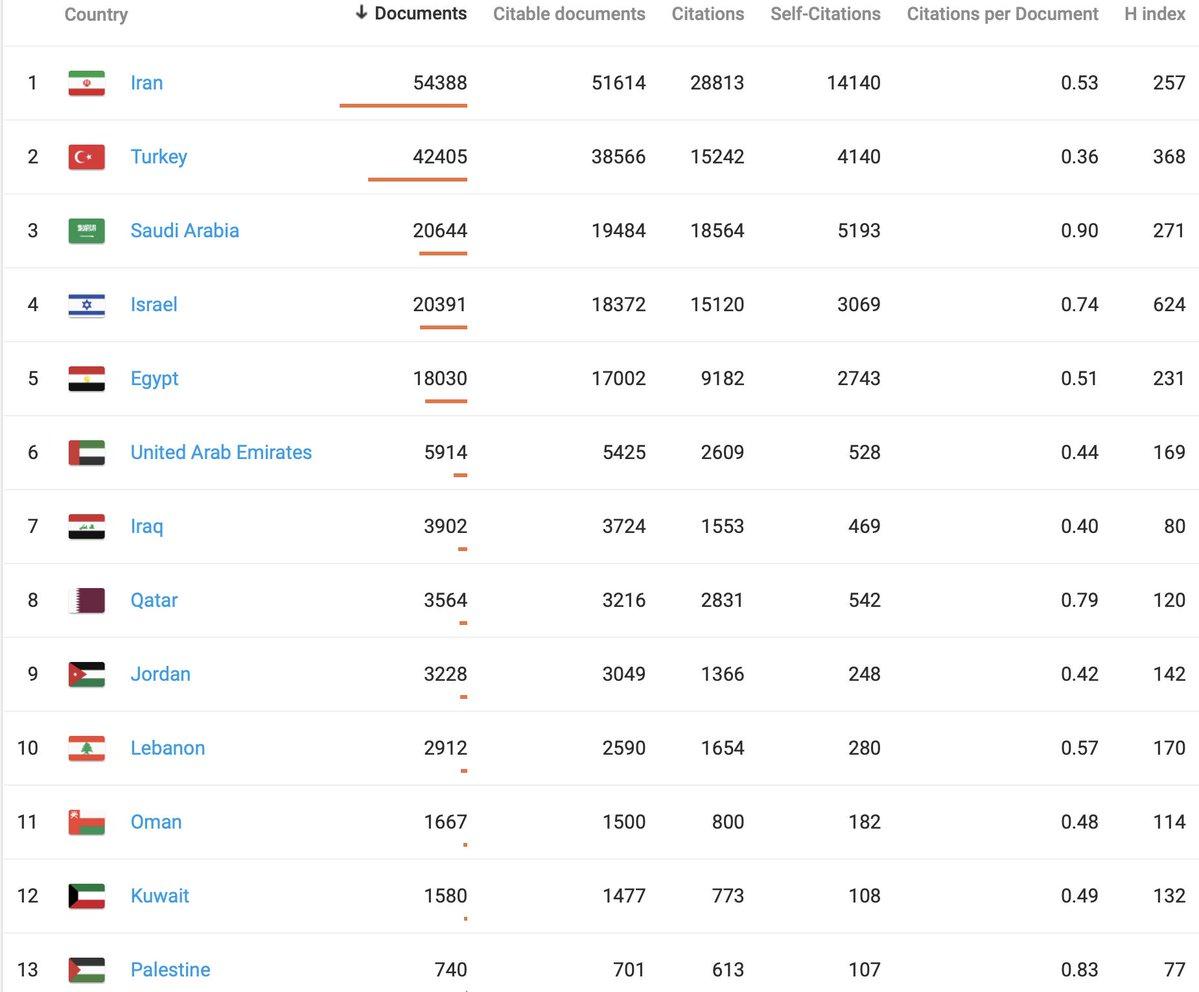Click the Egypt flag icon
Screen dimensions: 1199x992
(x=86, y=379)
